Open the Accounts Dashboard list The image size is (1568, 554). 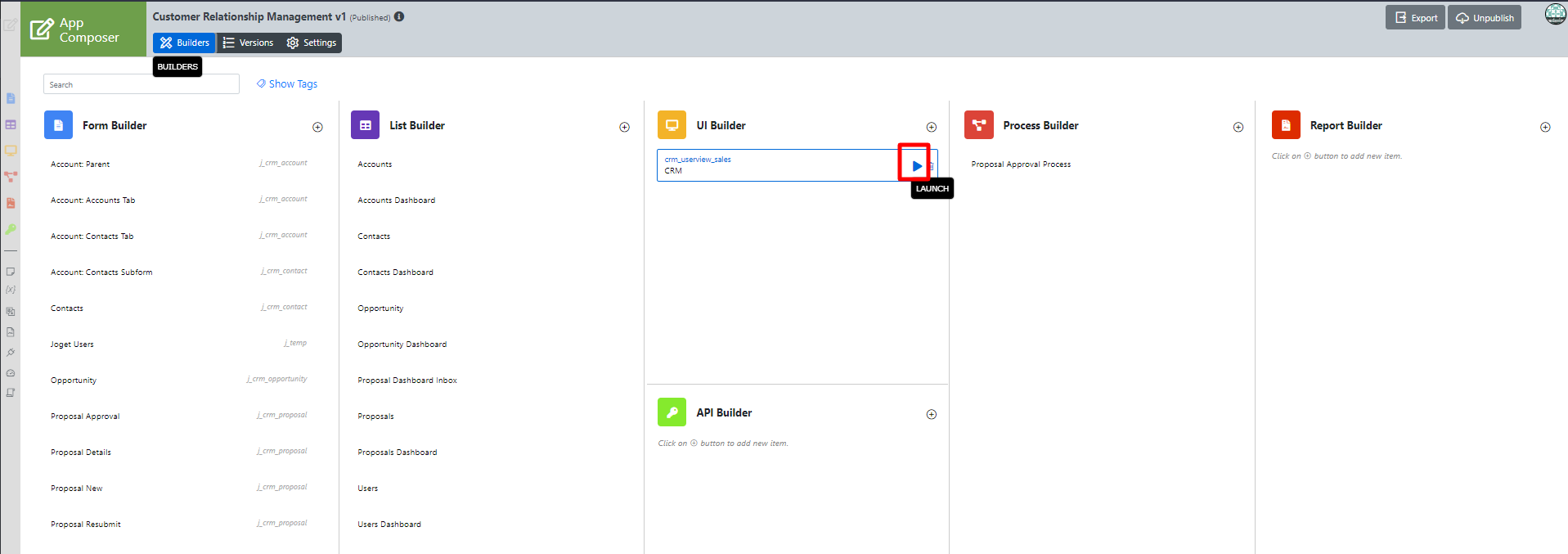click(396, 200)
